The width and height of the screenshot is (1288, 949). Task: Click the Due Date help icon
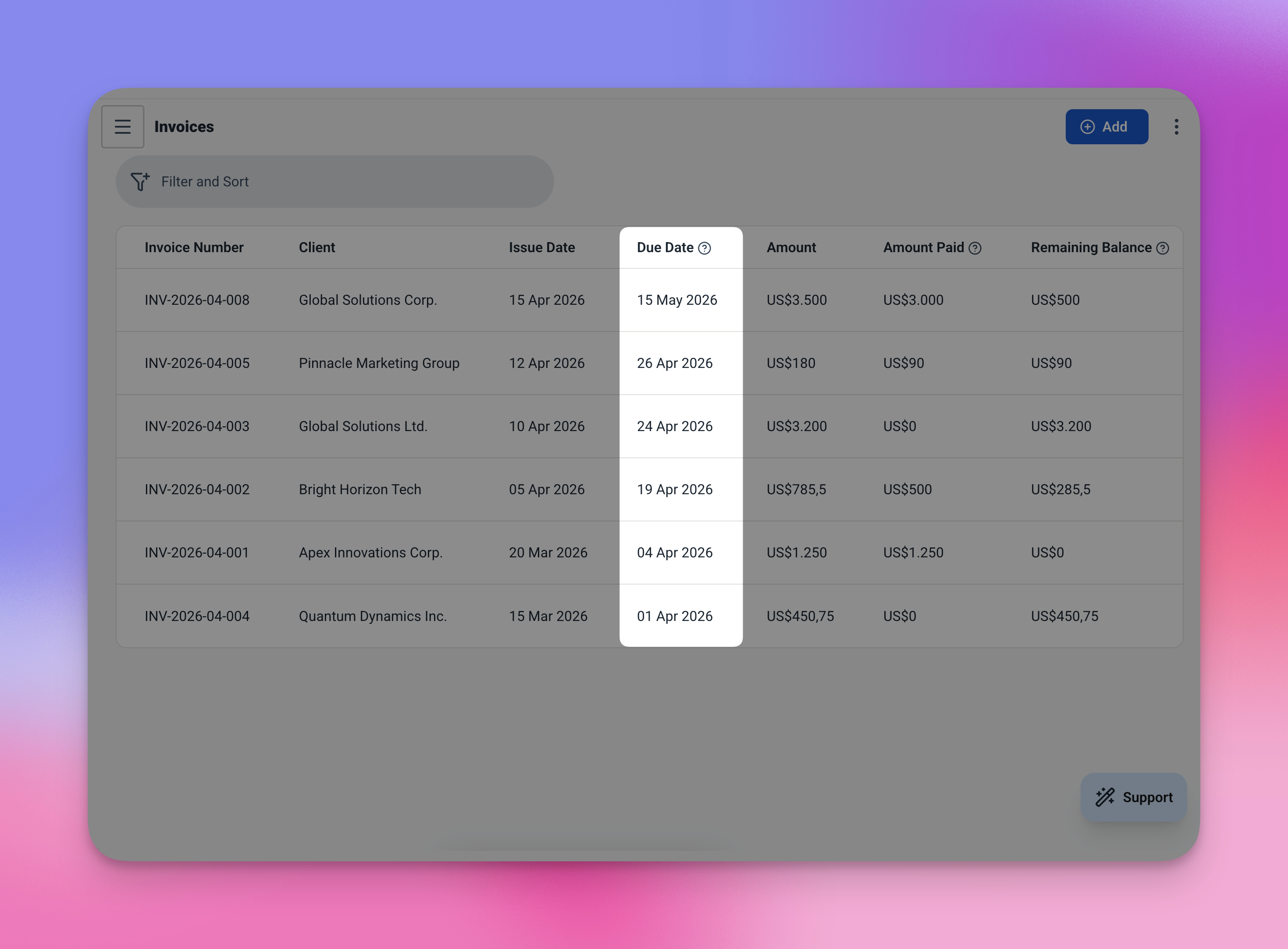tap(704, 248)
